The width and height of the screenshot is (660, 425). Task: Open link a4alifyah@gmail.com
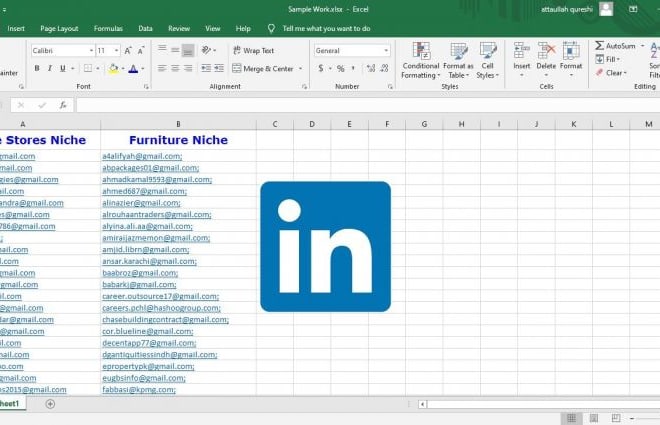click(142, 156)
